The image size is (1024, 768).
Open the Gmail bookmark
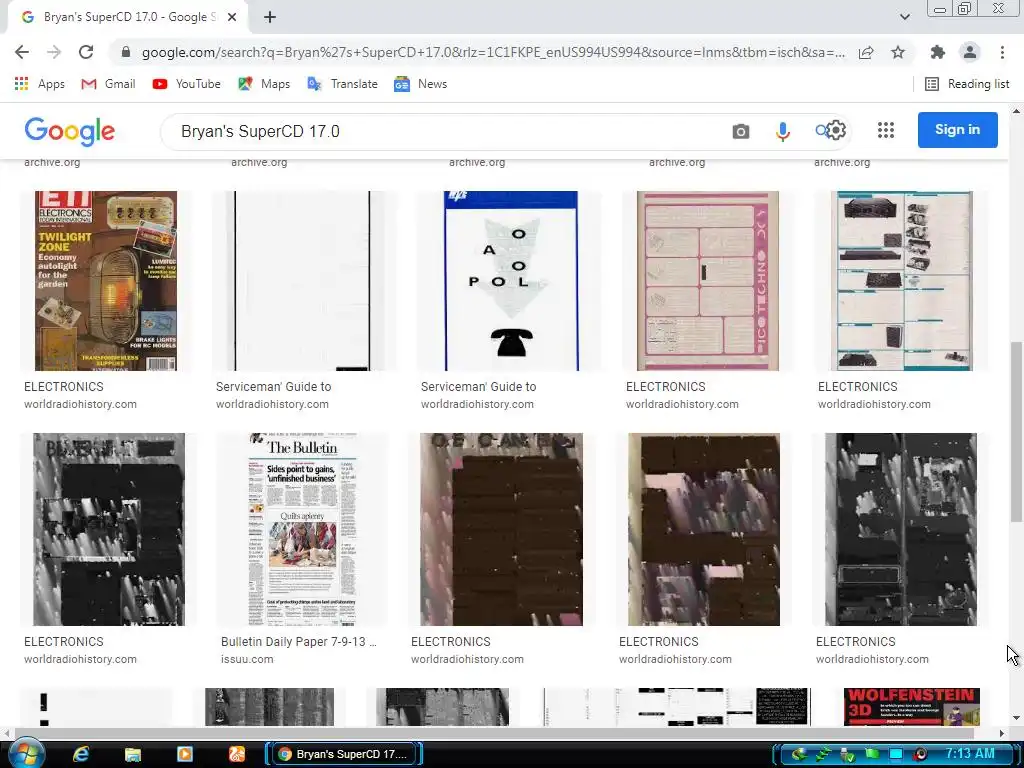tap(108, 84)
